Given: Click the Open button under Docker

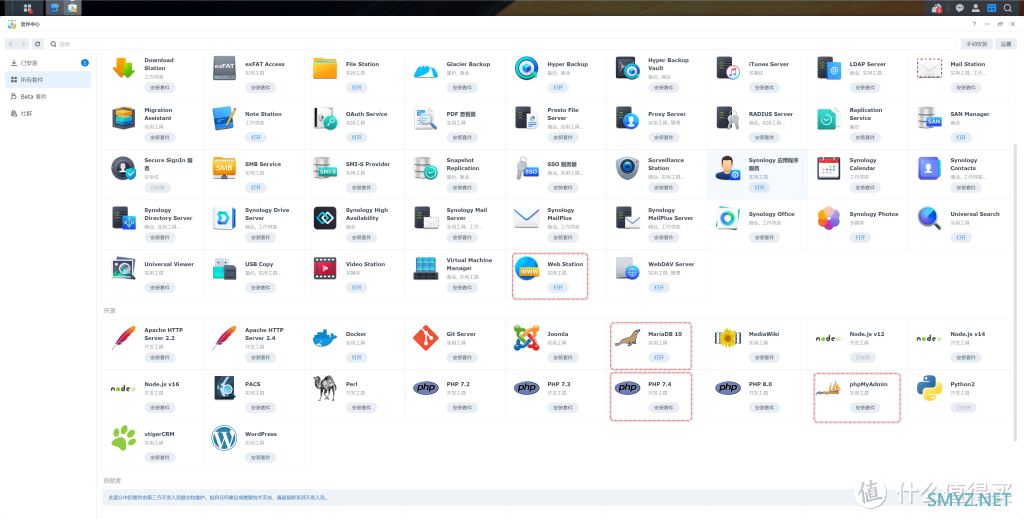Looking at the screenshot, I should pos(356,357).
